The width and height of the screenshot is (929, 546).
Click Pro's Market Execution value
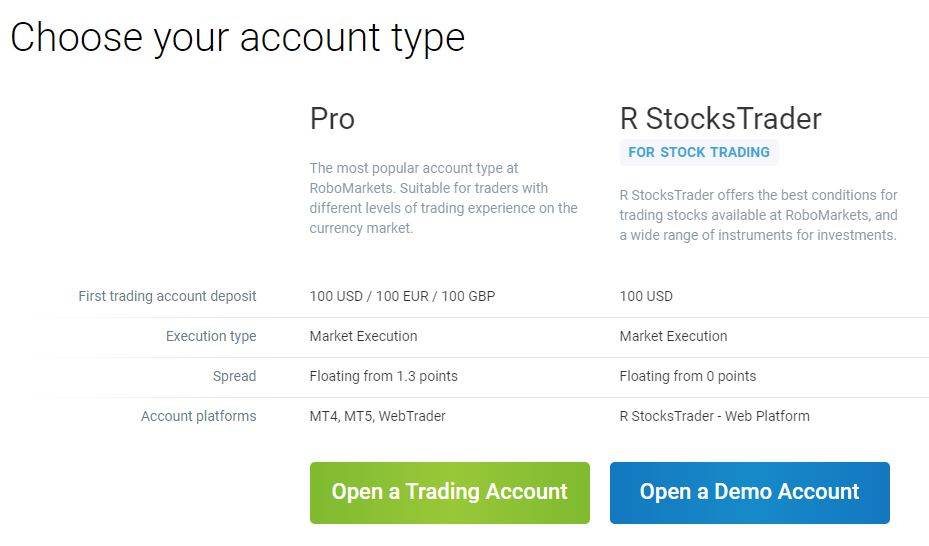click(x=363, y=336)
